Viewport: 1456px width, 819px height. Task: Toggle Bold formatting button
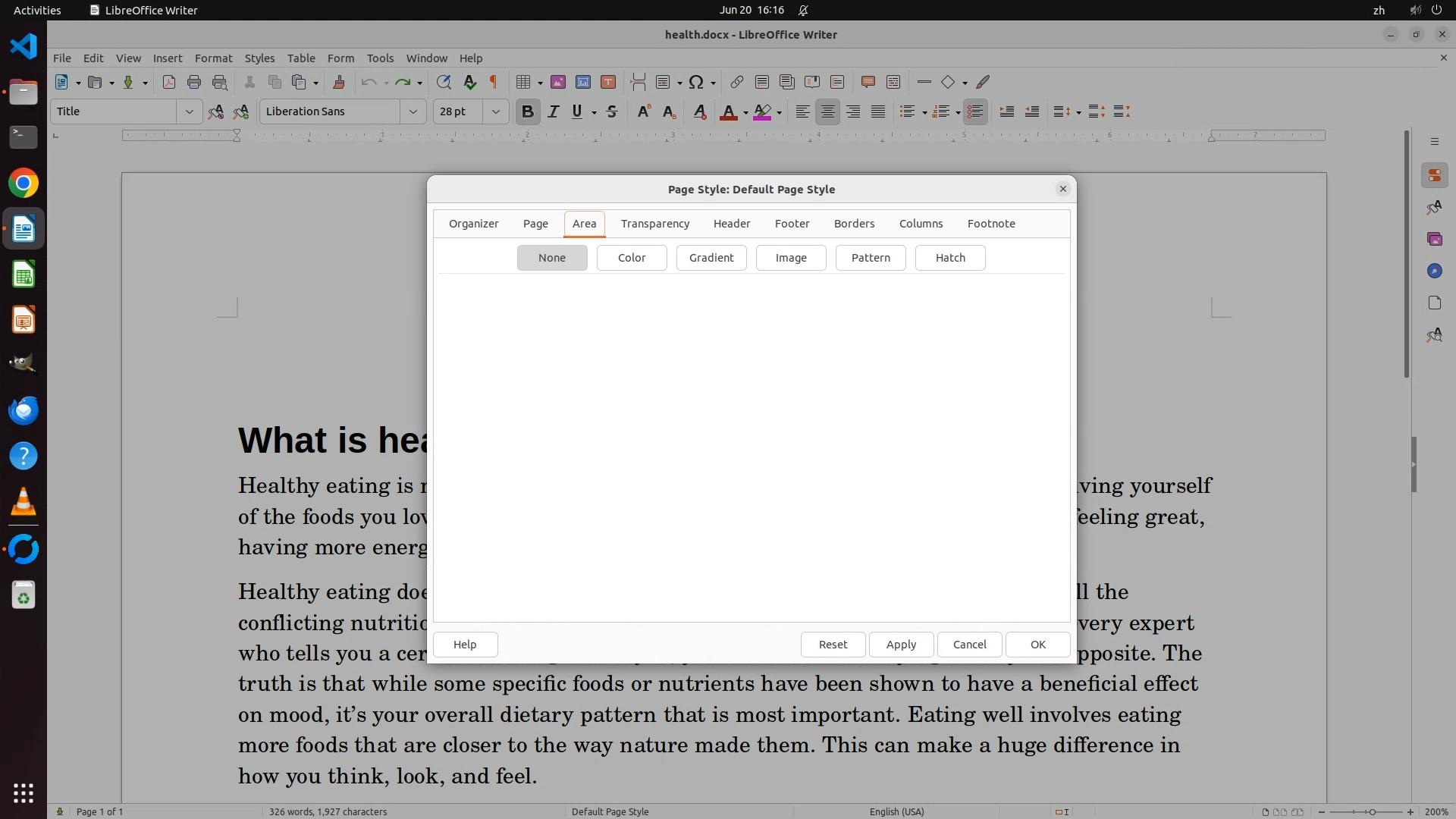coord(528,112)
